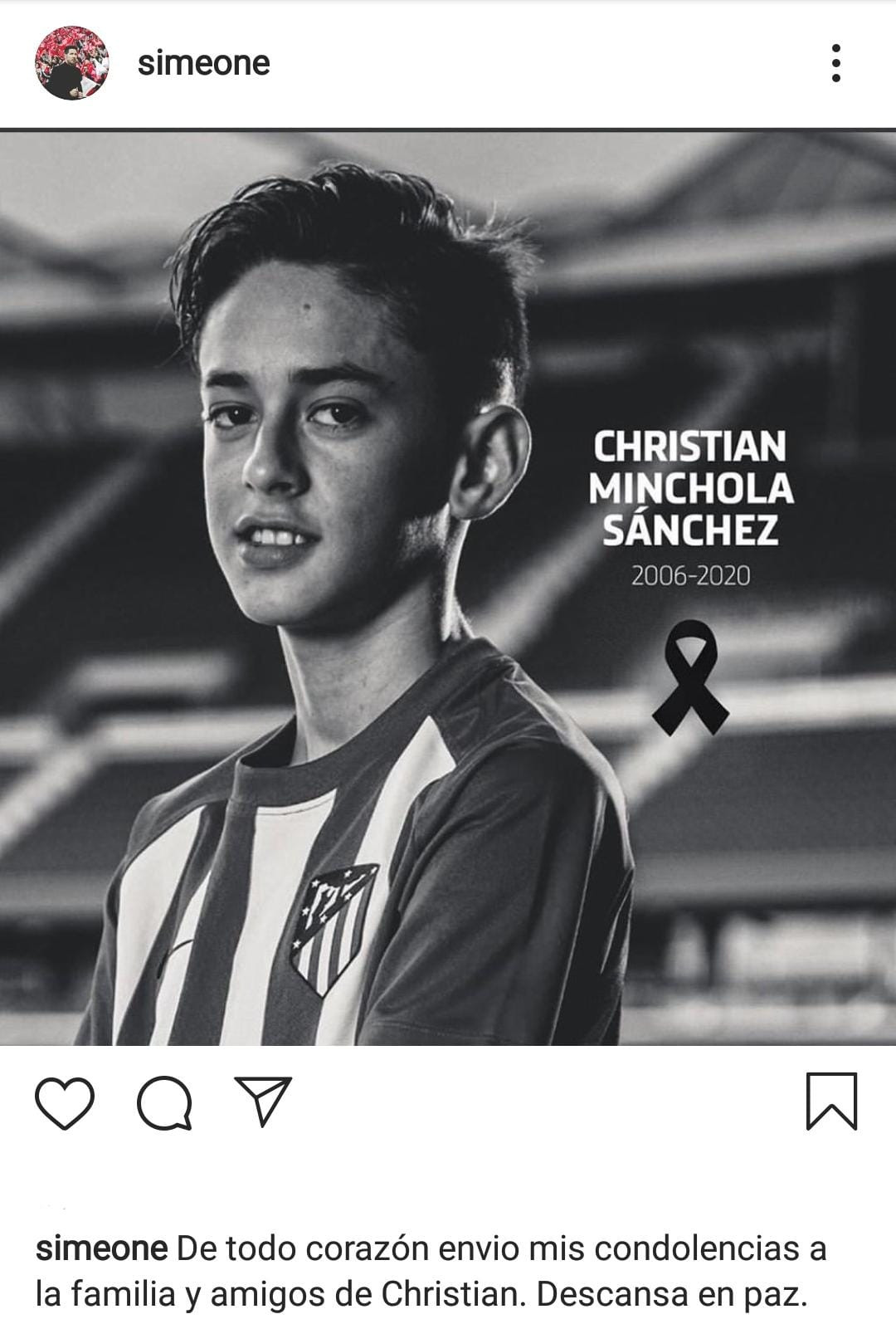Tap the 2006-2020 dates in the photo
Screen dimensions: 896x1319
690,575
